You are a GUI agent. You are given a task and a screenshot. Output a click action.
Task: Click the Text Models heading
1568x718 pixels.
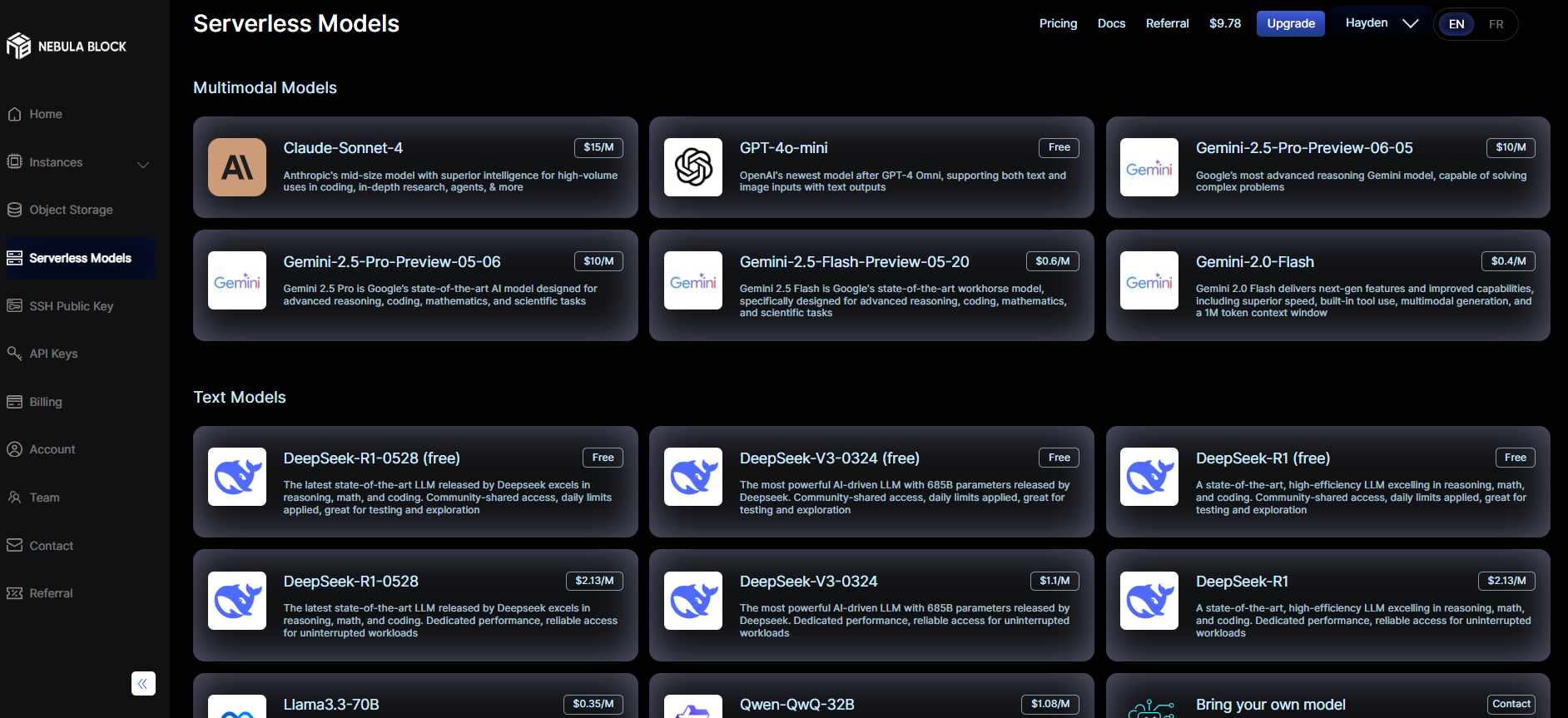coord(240,397)
